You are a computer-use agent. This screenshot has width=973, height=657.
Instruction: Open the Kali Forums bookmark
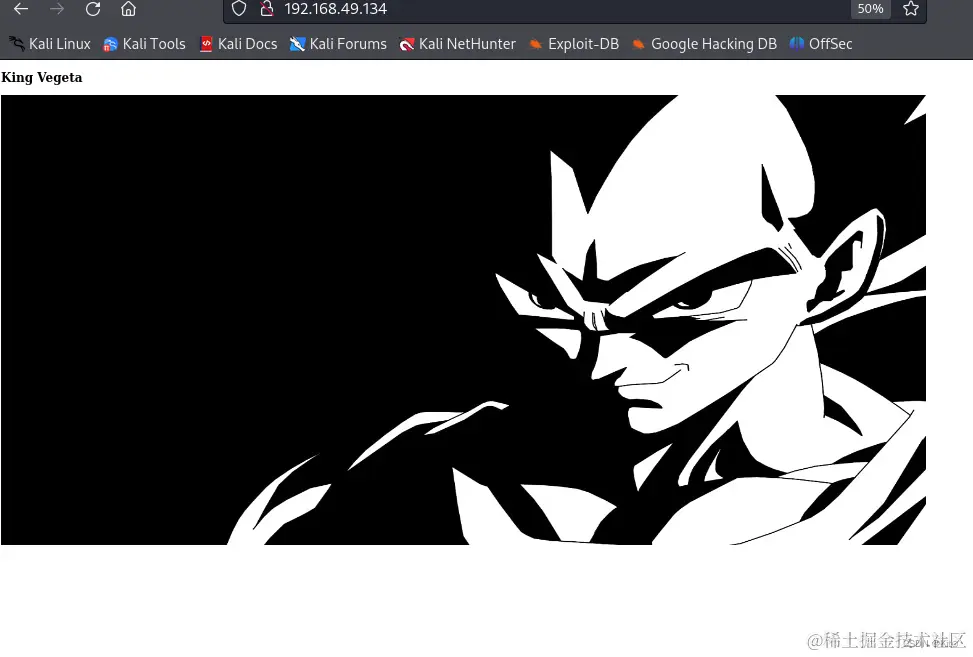click(338, 44)
